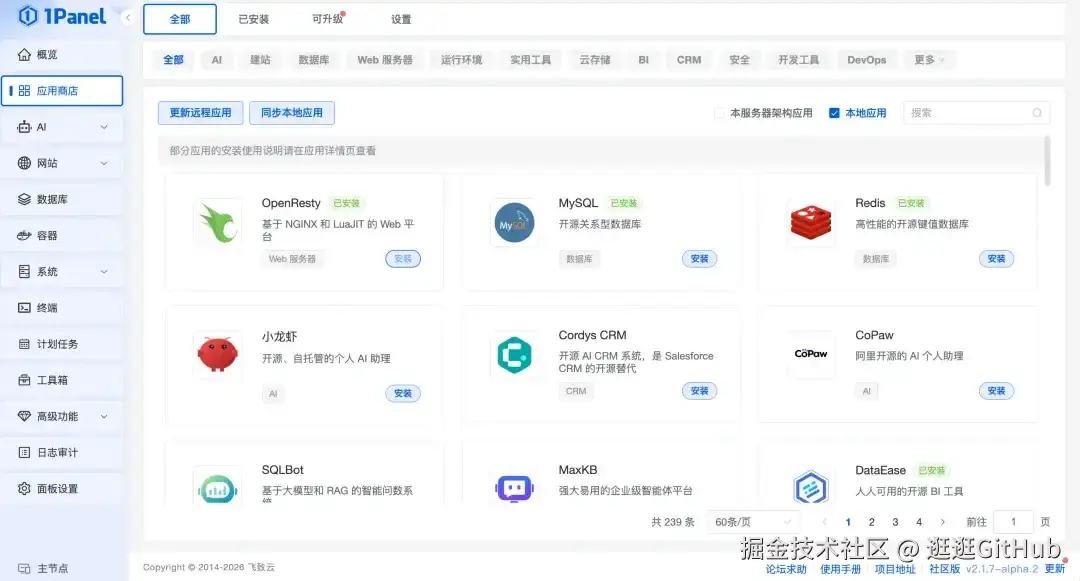
Task: Click the 前往 page number input
Action: tap(1013, 522)
